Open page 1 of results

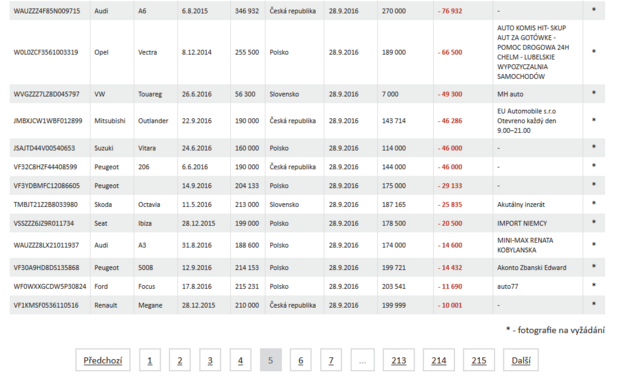coord(150,360)
